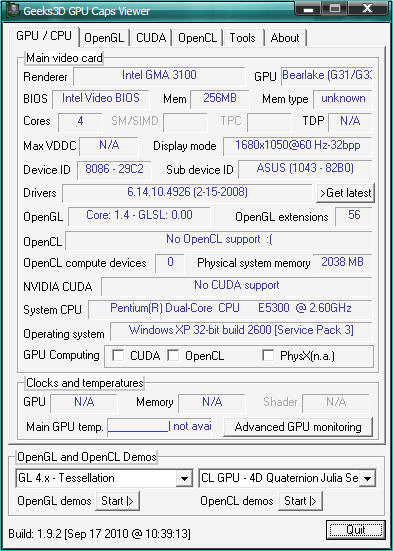Click the Memory clock N/A field
Image resolution: width=393 pixels, height=551 pixels.
211,403
